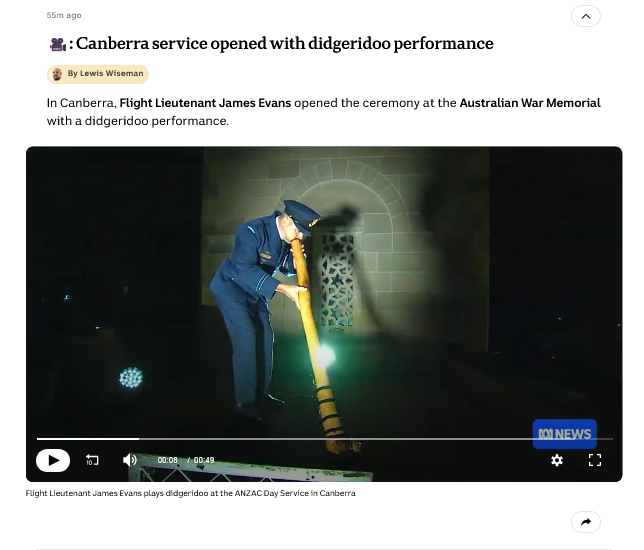644x550 pixels.
Task: Select the bold Australian War Memorial text
Action: [530, 103]
